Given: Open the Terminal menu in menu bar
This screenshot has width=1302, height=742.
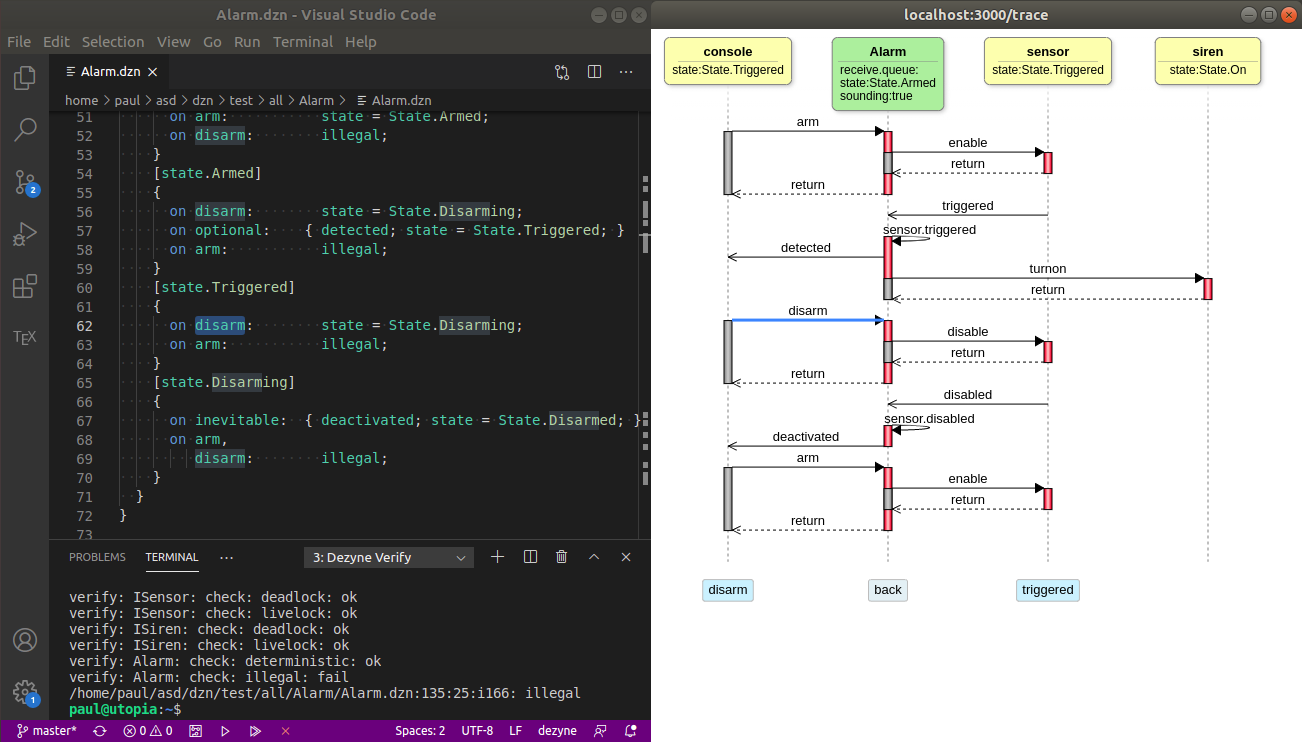Looking at the screenshot, I should pyautogui.click(x=302, y=42).
